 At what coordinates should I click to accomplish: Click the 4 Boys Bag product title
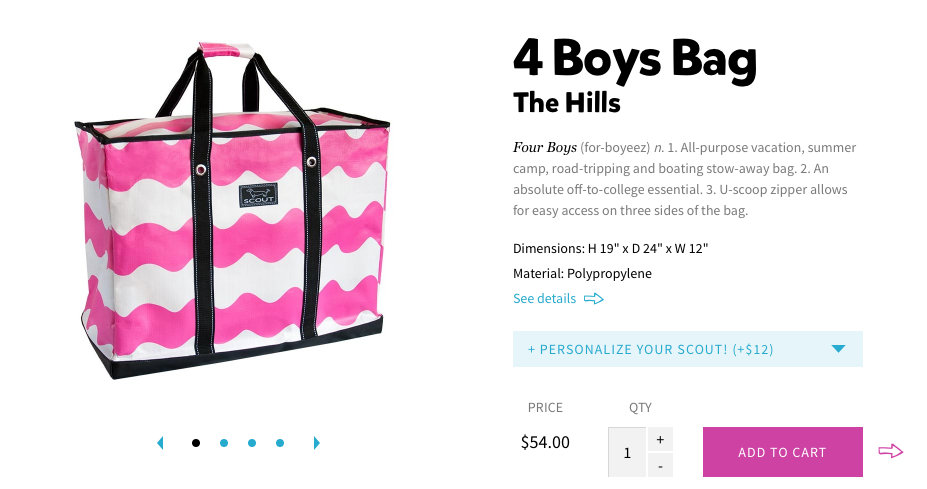click(634, 60)
